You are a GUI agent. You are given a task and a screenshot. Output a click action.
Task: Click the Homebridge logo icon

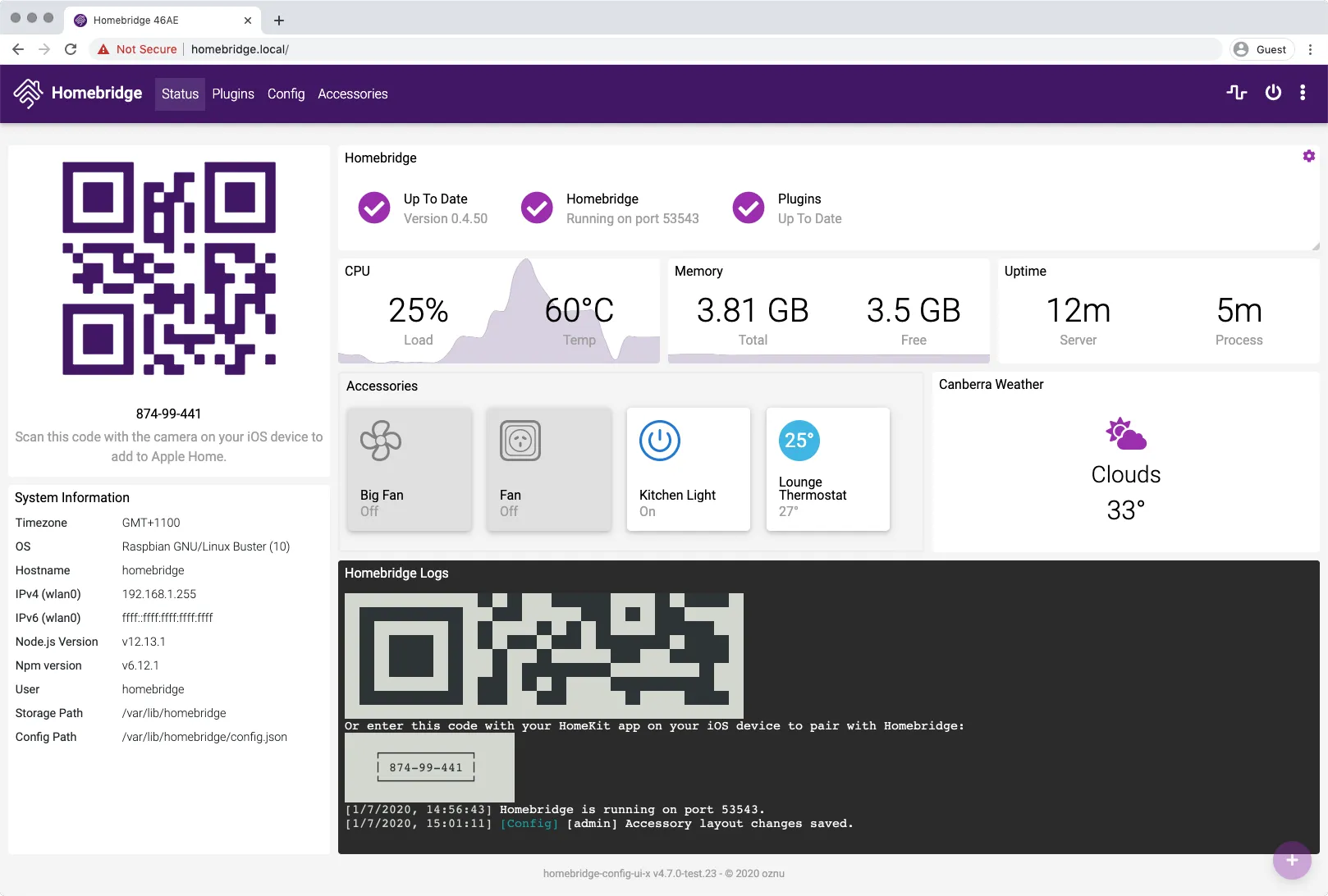coord(28,93)
